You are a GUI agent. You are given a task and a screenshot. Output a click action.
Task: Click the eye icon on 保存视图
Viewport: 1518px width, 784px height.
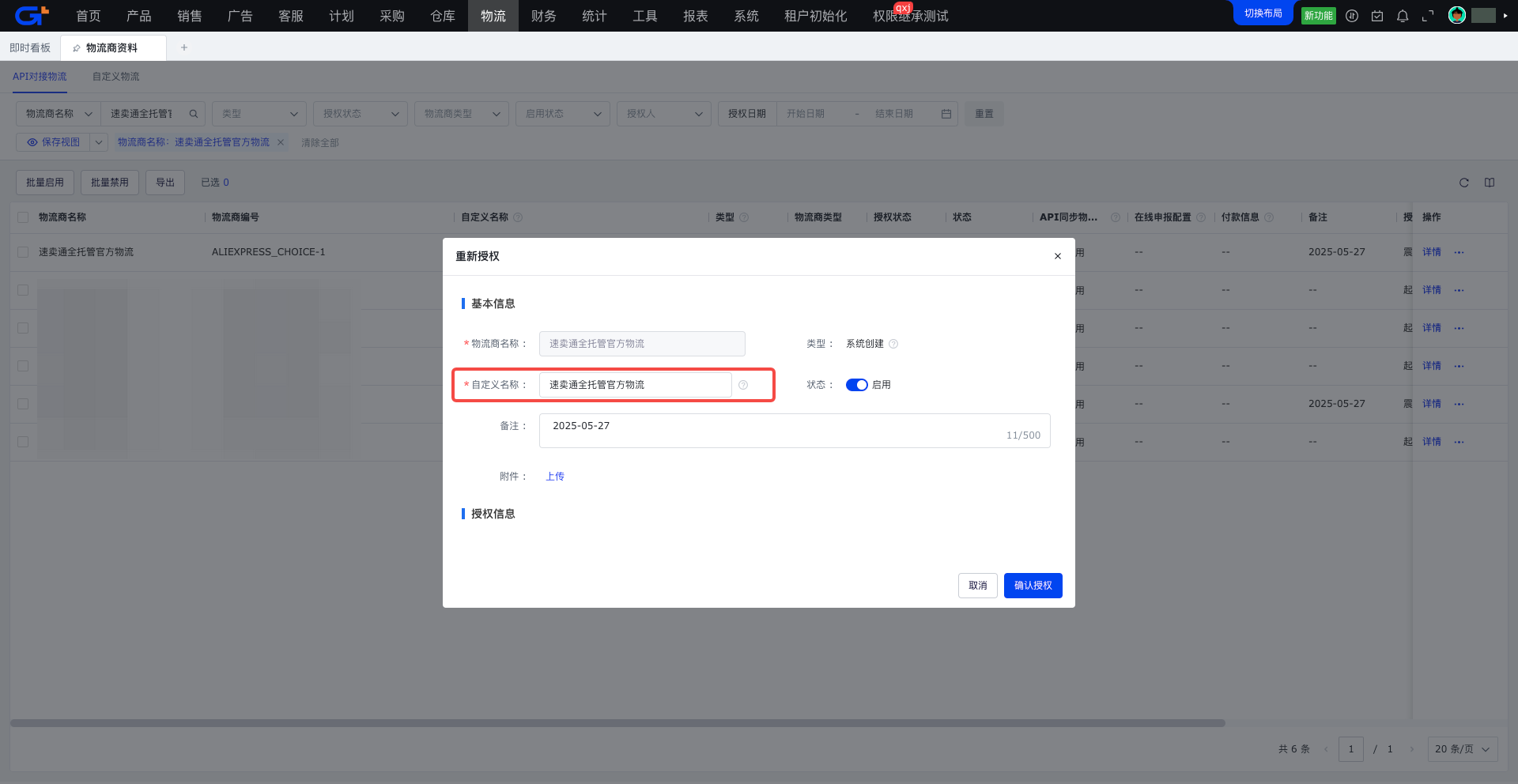tap(32, 142)
